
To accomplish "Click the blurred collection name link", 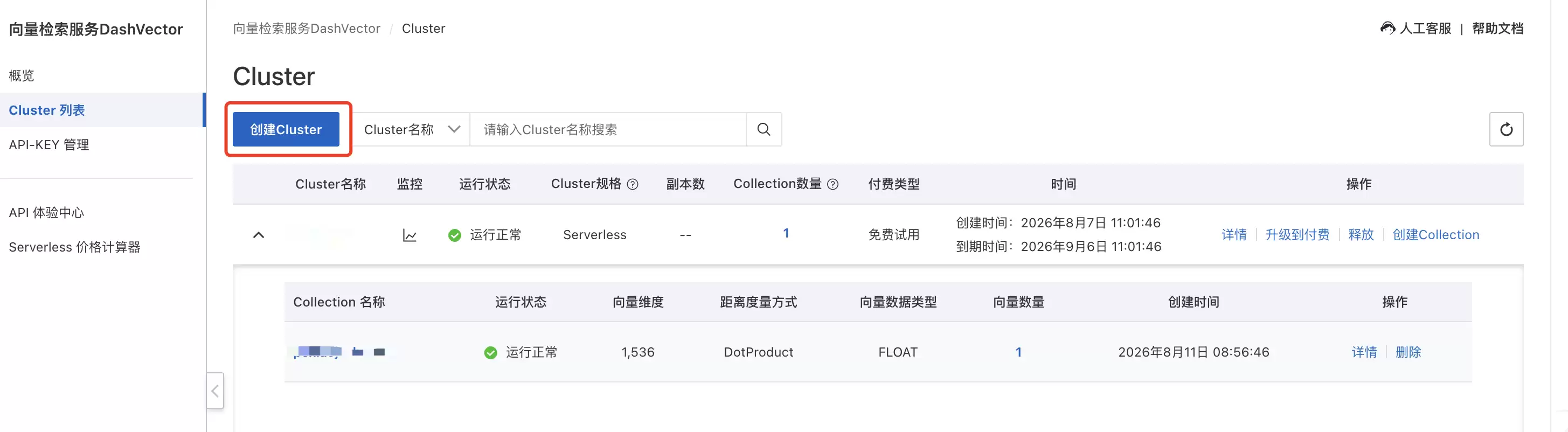I will [x=339, y=352].
